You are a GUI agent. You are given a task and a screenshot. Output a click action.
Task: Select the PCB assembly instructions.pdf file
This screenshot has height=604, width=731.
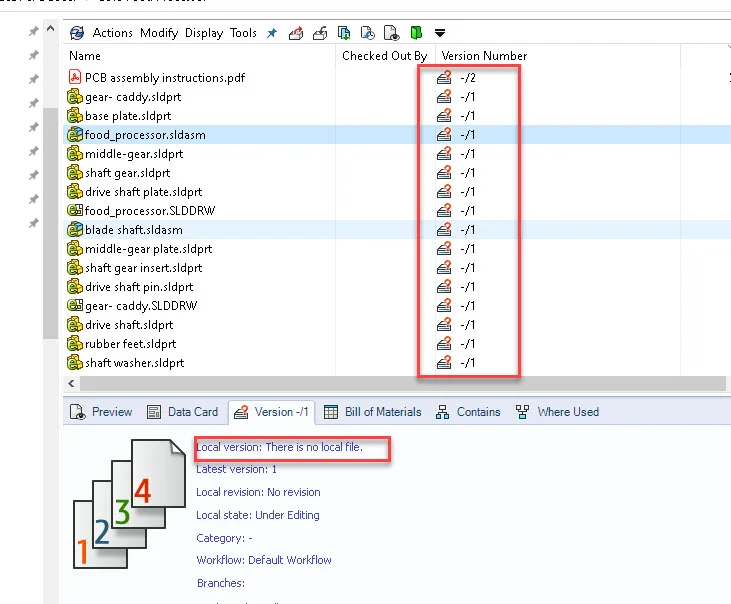coord(164,78)
